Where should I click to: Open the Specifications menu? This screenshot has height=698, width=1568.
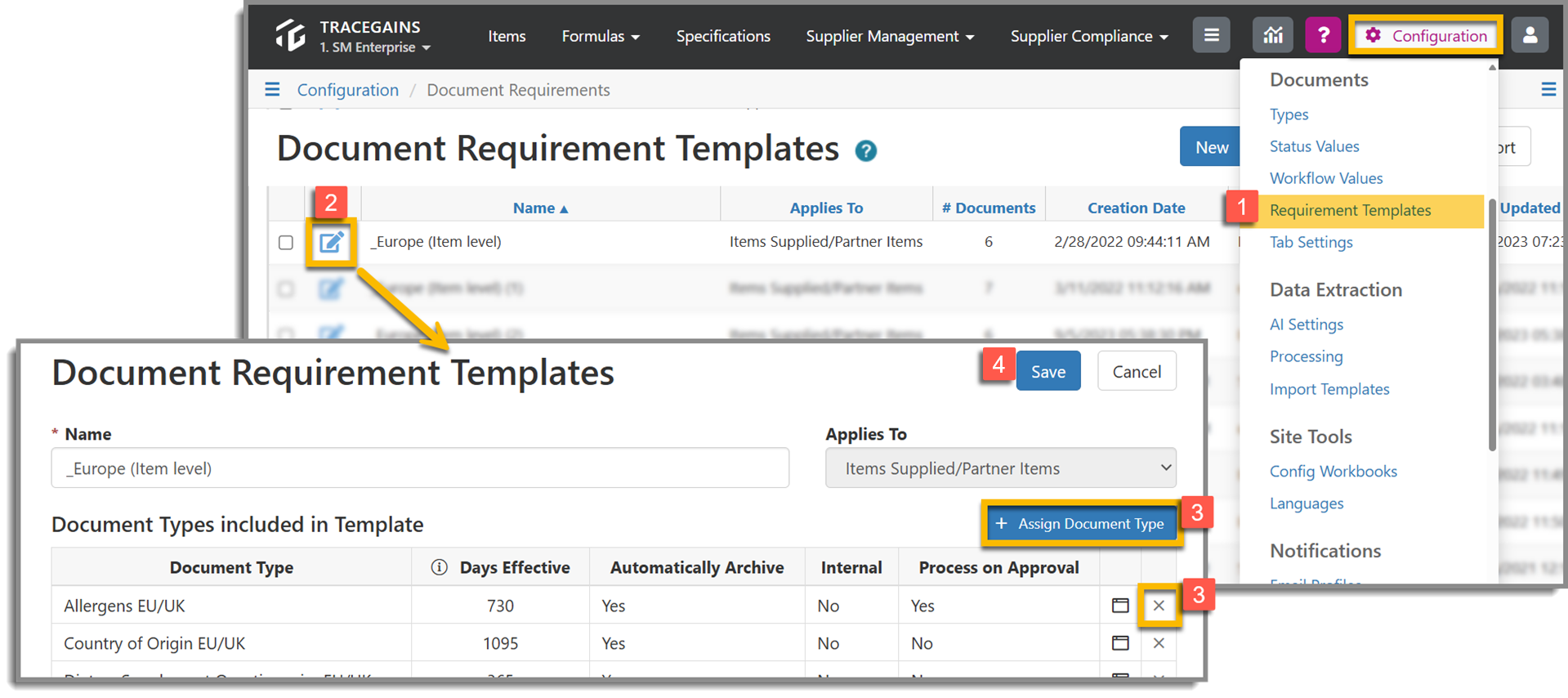tap(723, 36)
